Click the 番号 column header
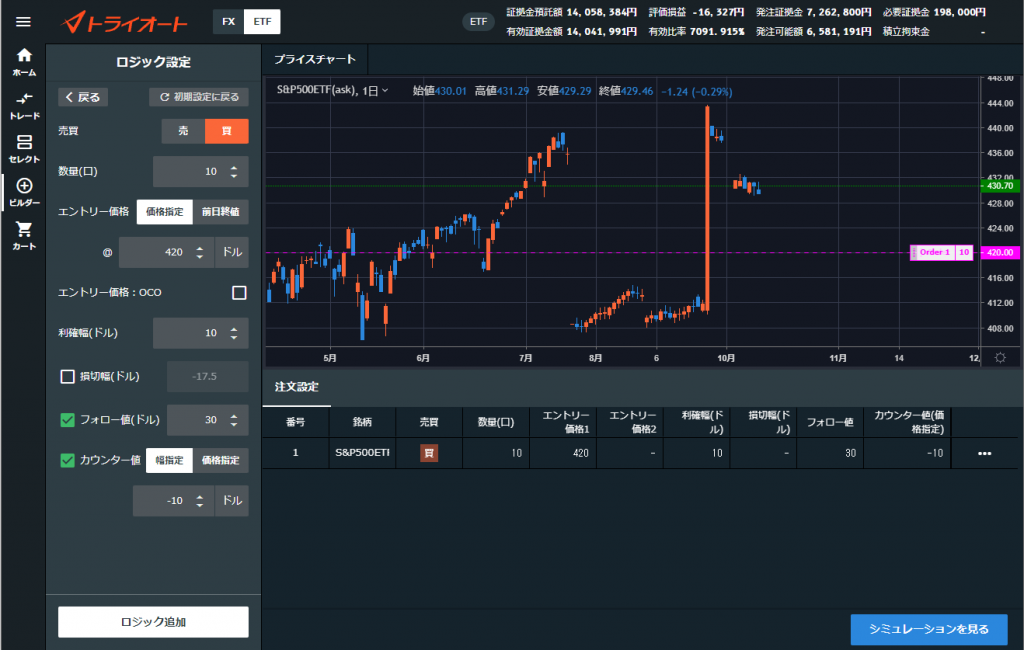 [296, 422]
